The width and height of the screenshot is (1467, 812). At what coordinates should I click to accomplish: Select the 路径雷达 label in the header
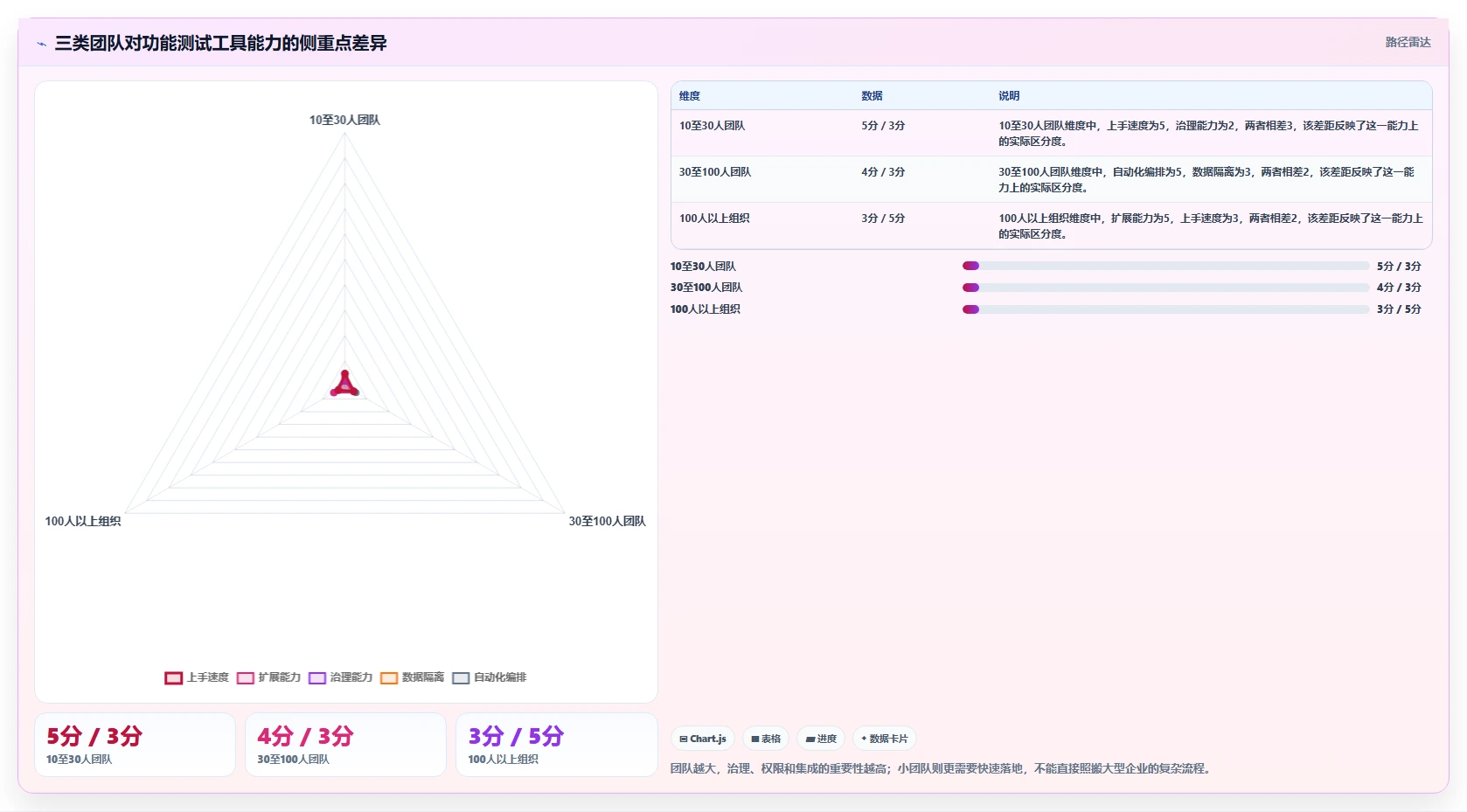[1408, 42]
